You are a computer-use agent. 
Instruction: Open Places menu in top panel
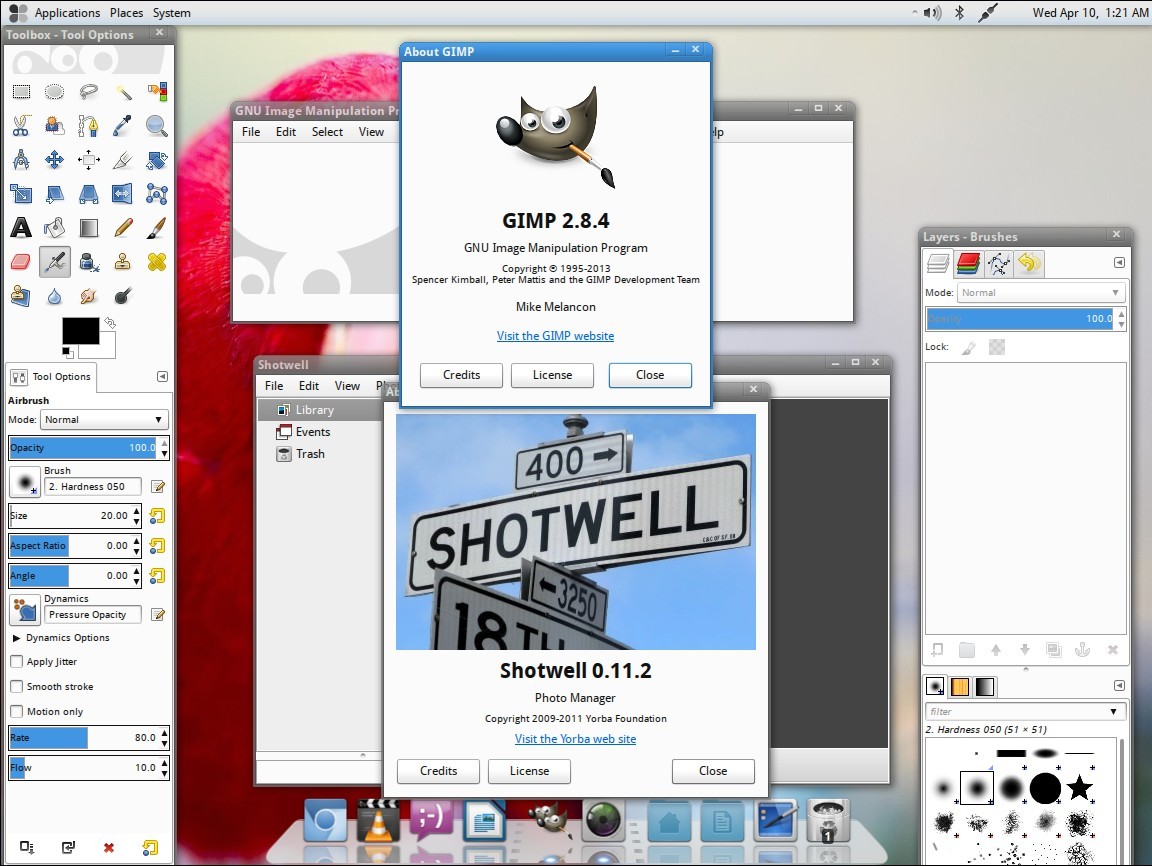[x=126, y=12]
